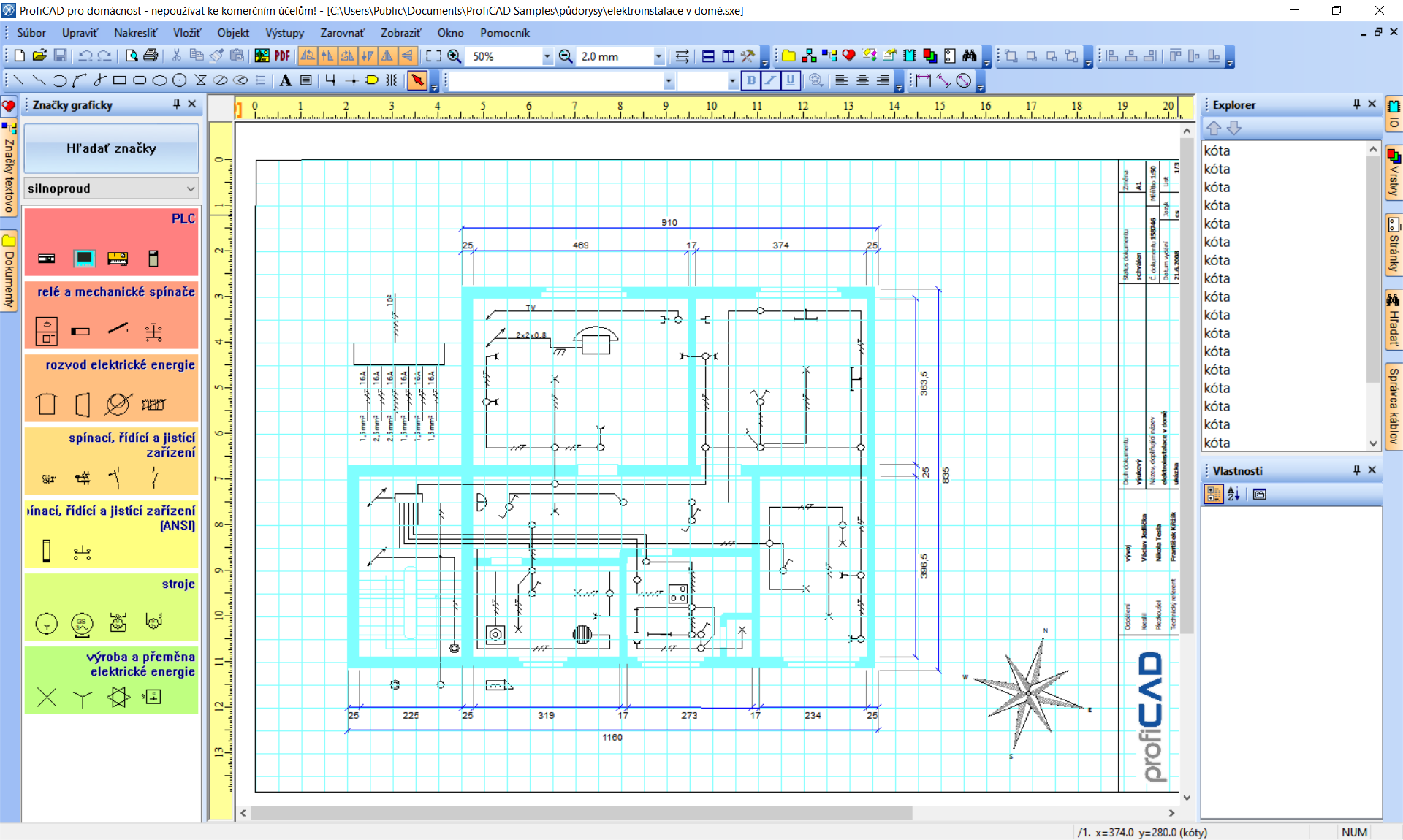Click the zoom in magnifier icon
The image size is (1403, 840).
point(455,56)
